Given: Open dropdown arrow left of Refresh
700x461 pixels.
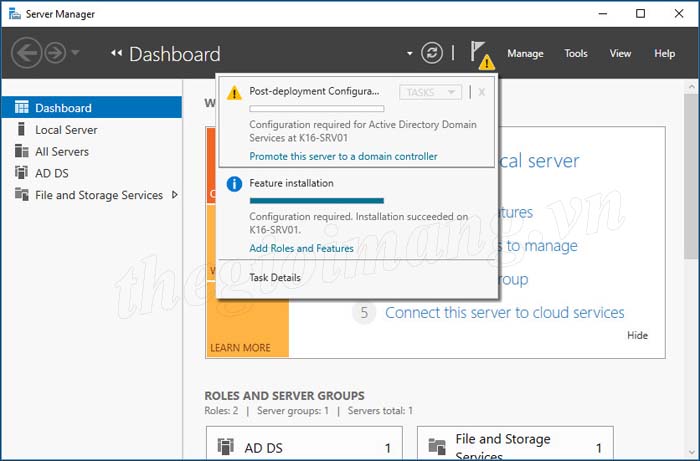Looking at the screenshot, I should coord(409,54).
